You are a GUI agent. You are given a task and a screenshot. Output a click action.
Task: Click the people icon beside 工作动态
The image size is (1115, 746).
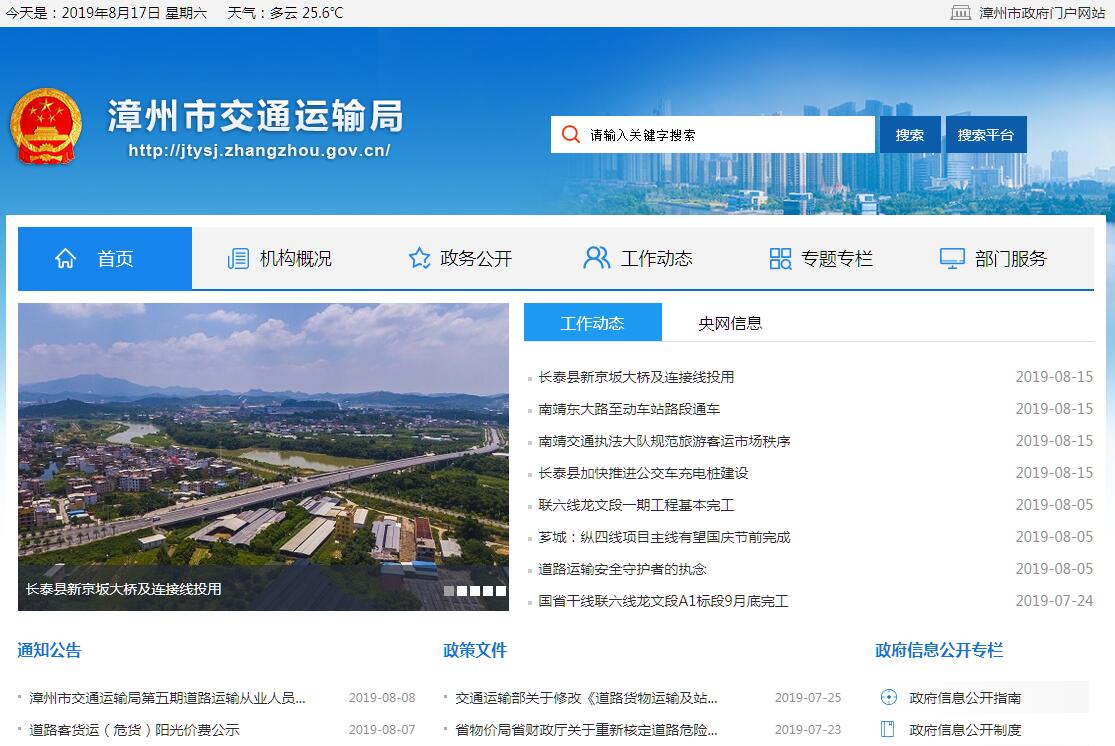[x=596, y=259]
